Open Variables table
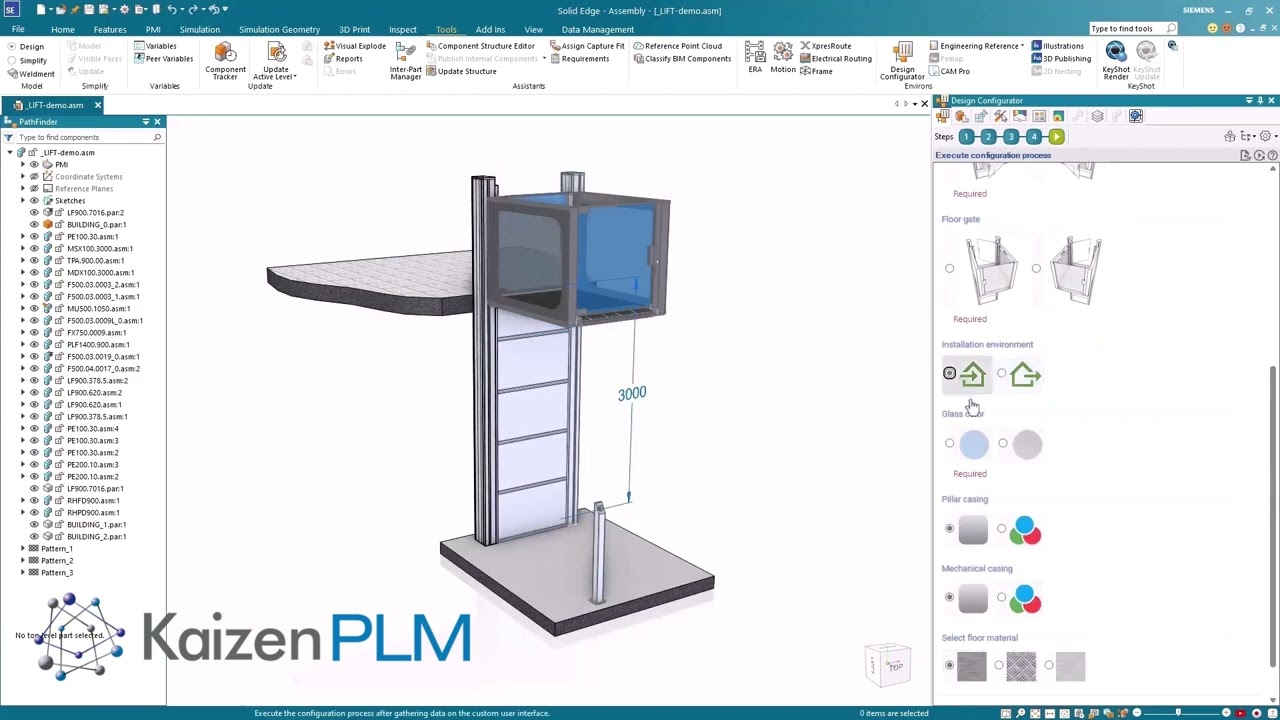1280x720 pixels. 154,46
